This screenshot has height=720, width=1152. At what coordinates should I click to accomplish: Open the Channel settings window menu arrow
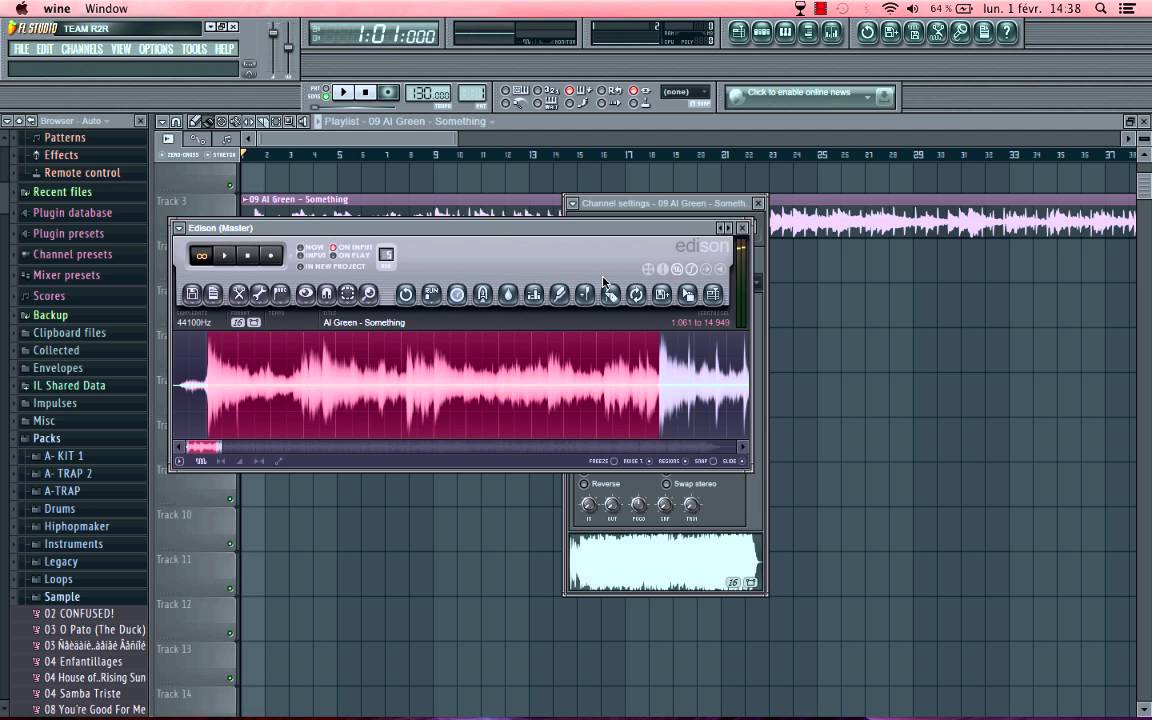point(572,204)
